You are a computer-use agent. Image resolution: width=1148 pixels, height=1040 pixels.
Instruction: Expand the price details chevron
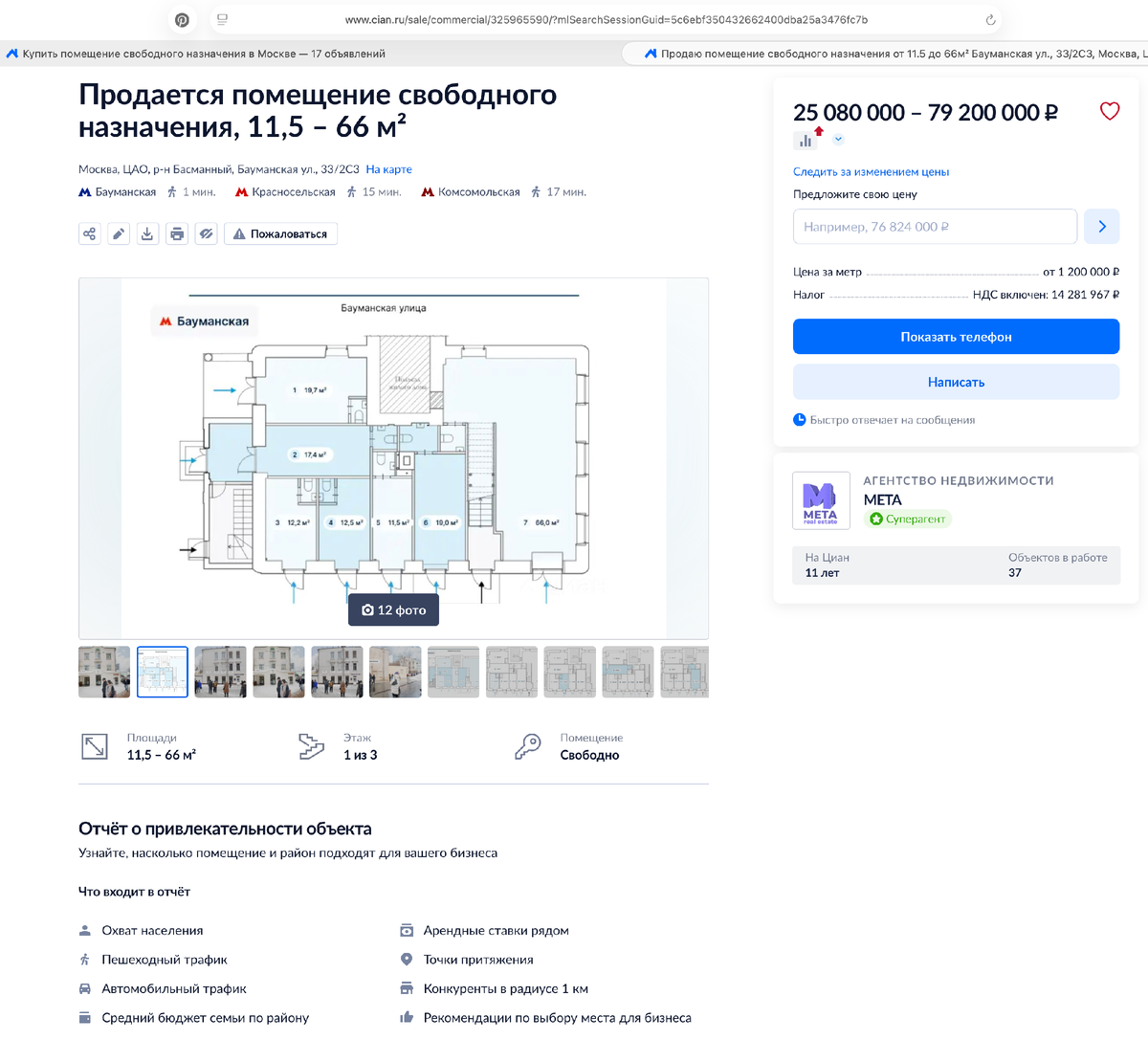(x=838, y=139)
